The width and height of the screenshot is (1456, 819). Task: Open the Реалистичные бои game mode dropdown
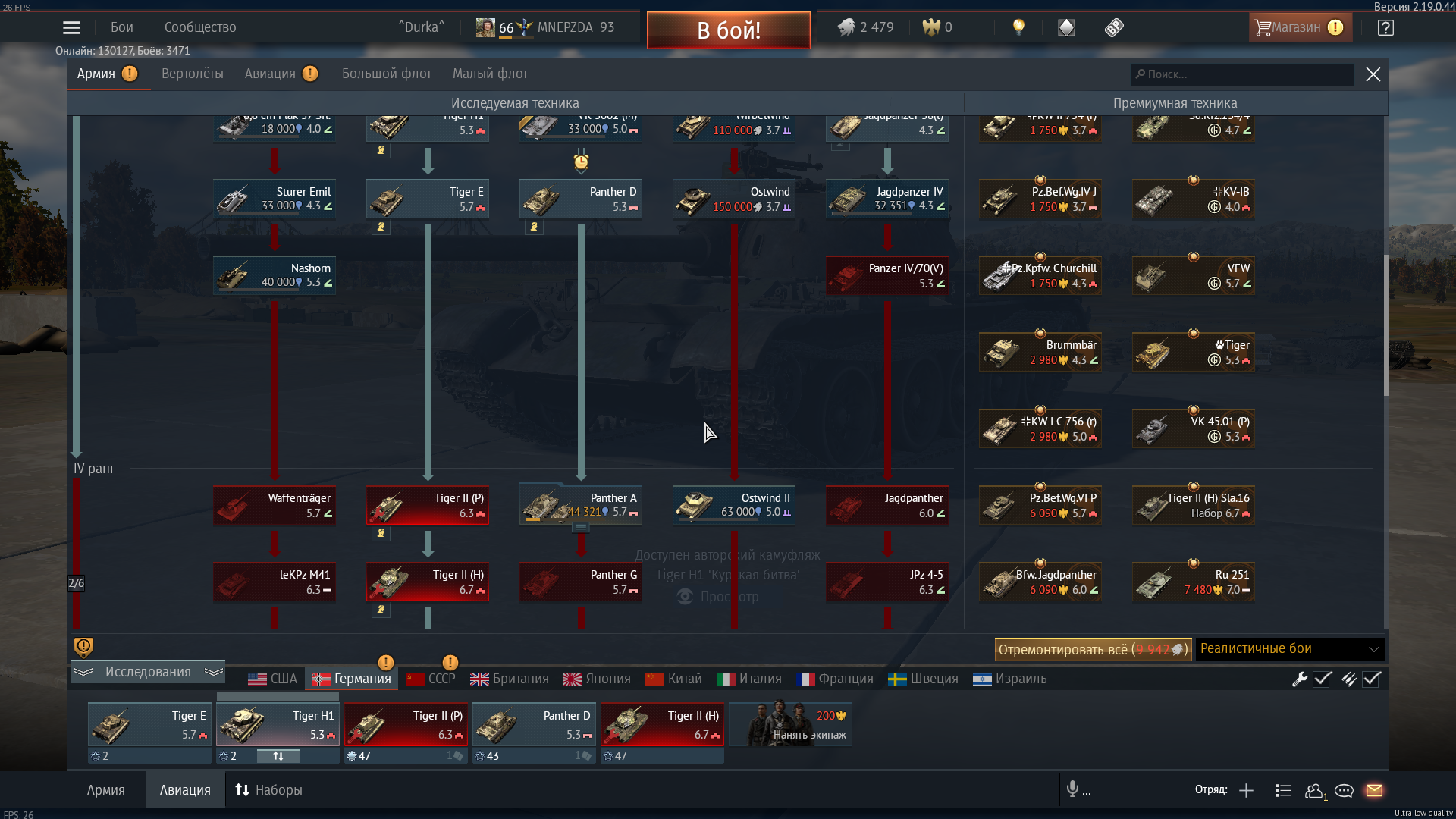[x=1290, y=649]
